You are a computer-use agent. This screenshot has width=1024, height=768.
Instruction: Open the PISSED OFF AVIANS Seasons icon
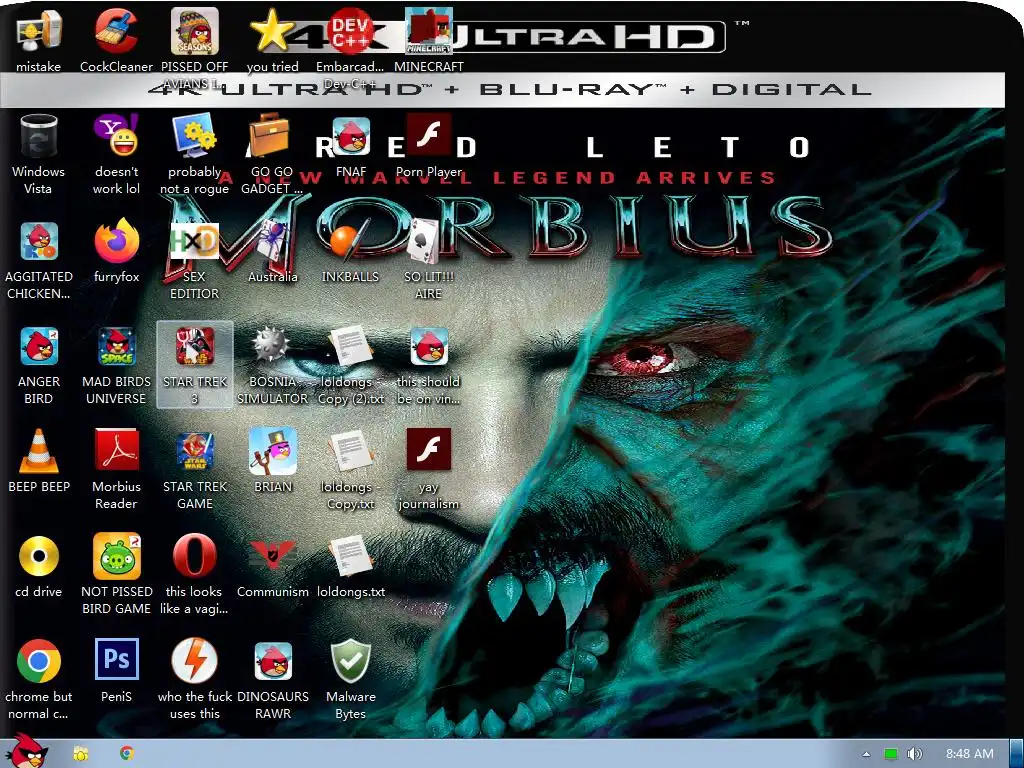195,31
